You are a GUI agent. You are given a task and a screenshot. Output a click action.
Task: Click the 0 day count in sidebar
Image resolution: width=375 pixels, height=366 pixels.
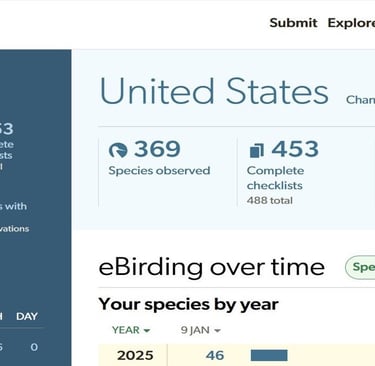[34, 347]
